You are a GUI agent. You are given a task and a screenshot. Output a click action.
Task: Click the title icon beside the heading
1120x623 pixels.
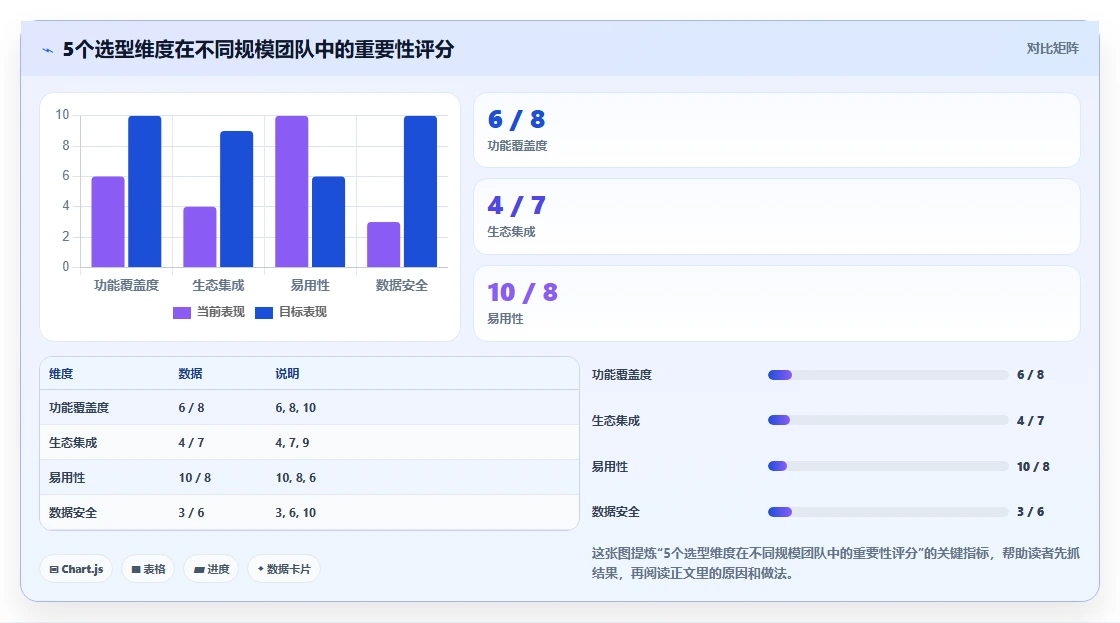[48, 50]
